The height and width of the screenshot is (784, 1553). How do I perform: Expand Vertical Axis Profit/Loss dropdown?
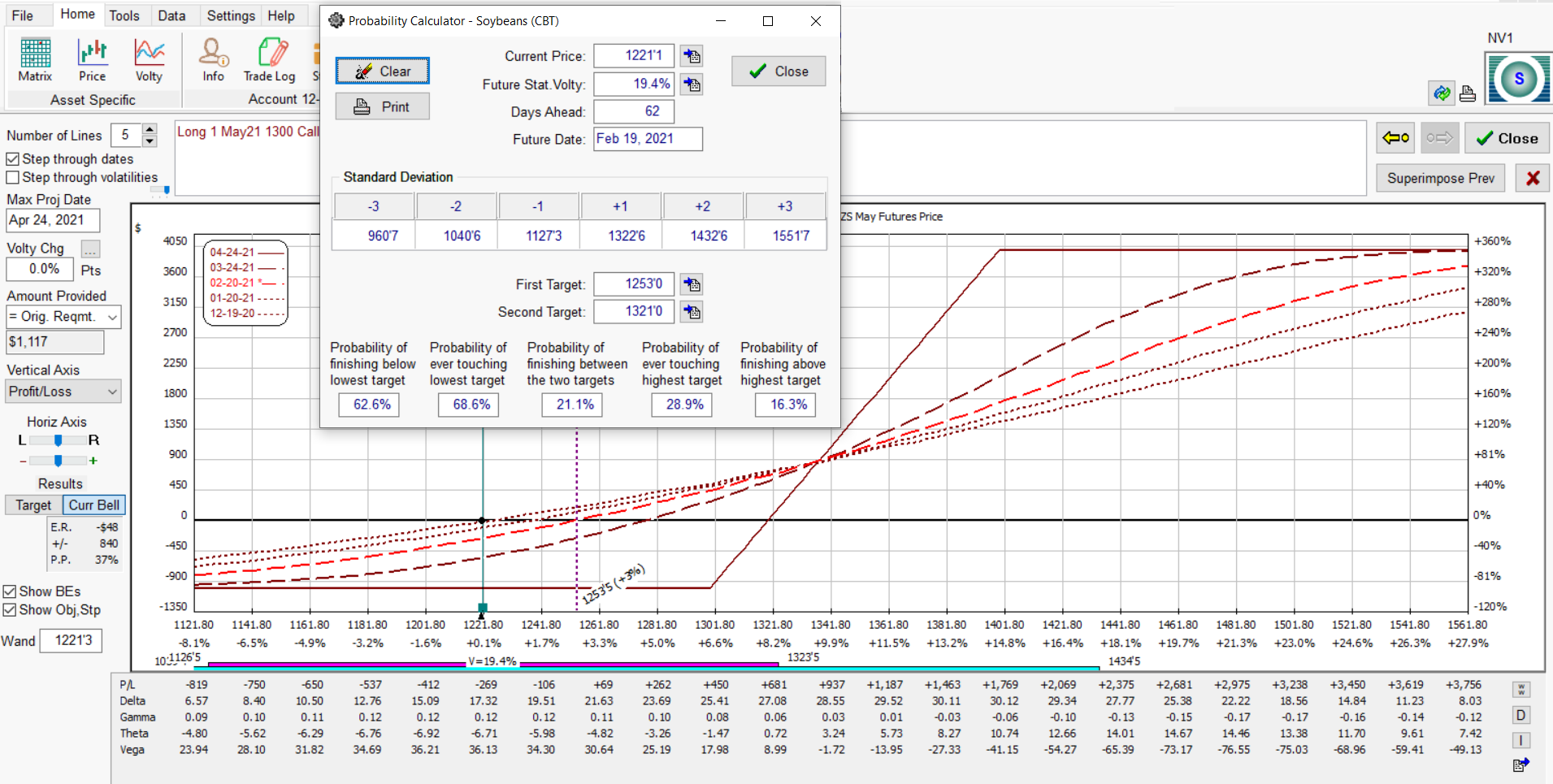click(x=112, y=392)
